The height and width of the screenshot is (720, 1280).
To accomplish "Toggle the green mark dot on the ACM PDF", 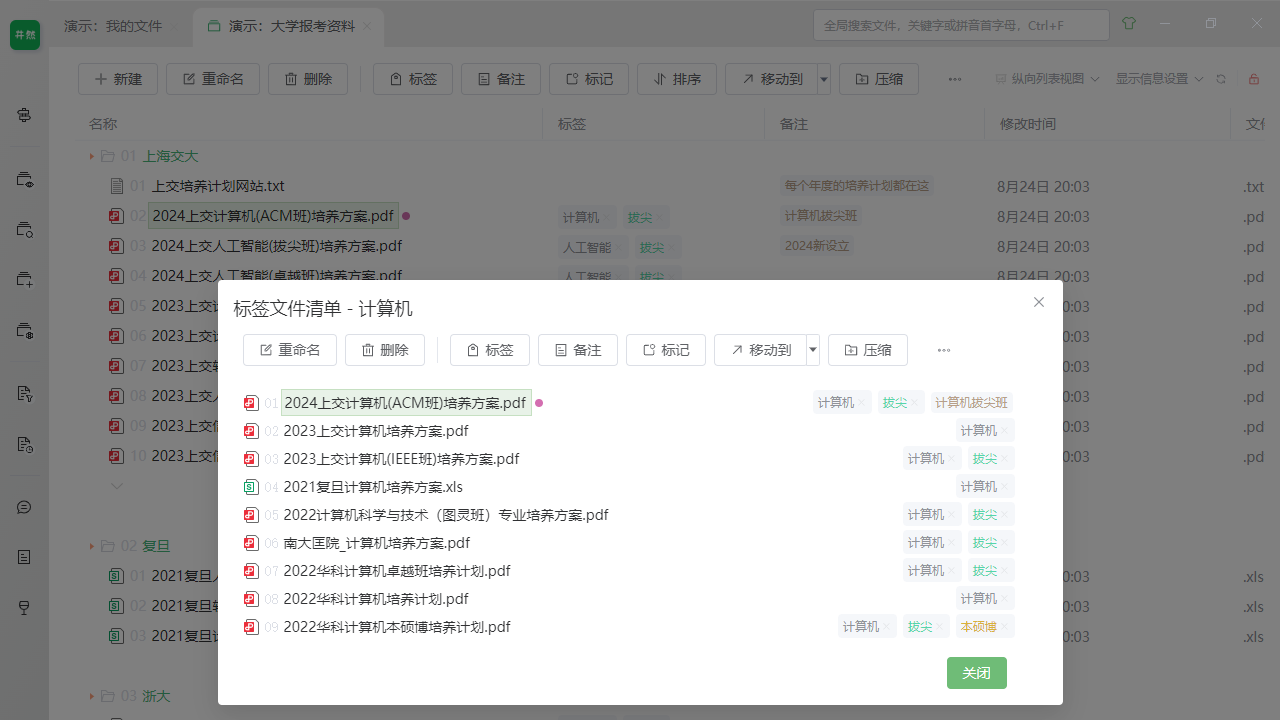I will 405,216.
